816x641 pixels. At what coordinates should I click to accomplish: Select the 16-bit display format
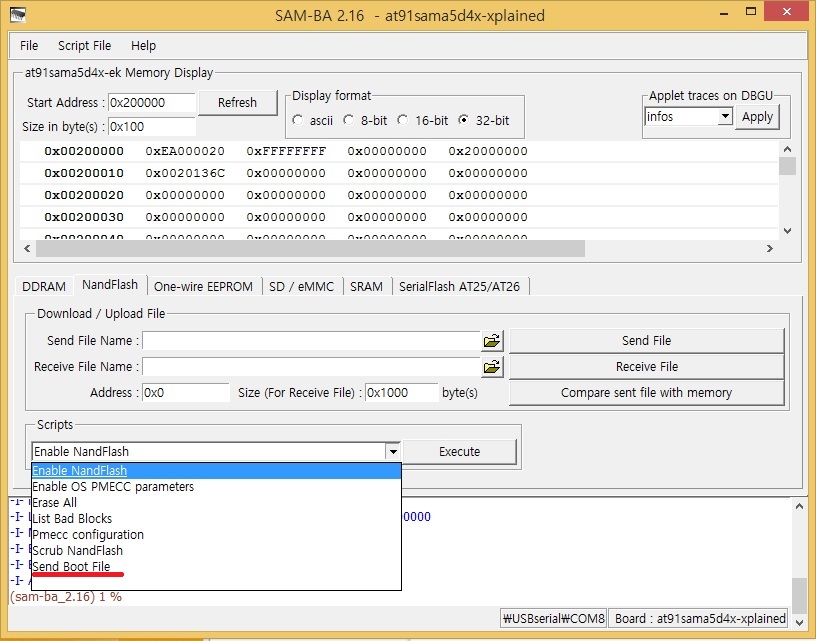point(402,120)
